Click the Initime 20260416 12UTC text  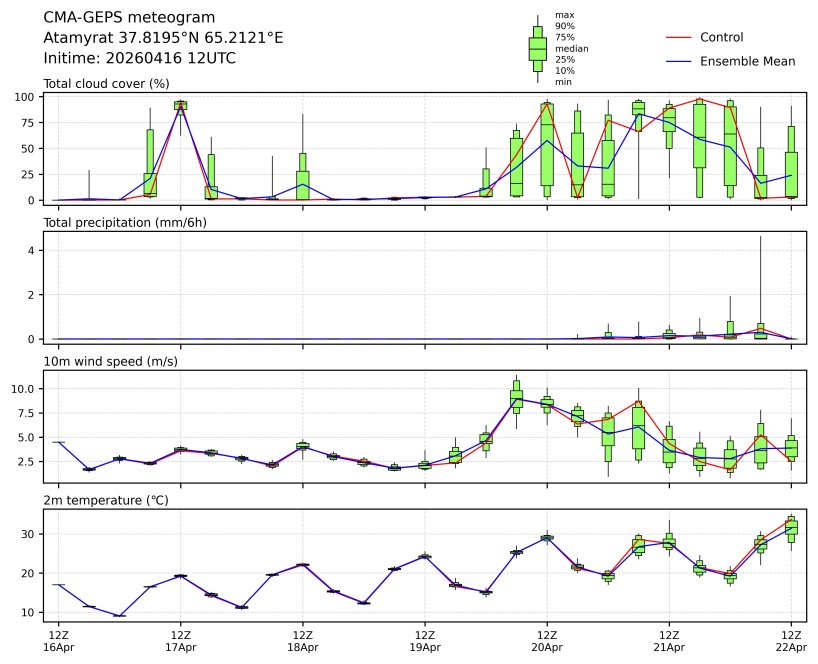(x=140, y=58)
